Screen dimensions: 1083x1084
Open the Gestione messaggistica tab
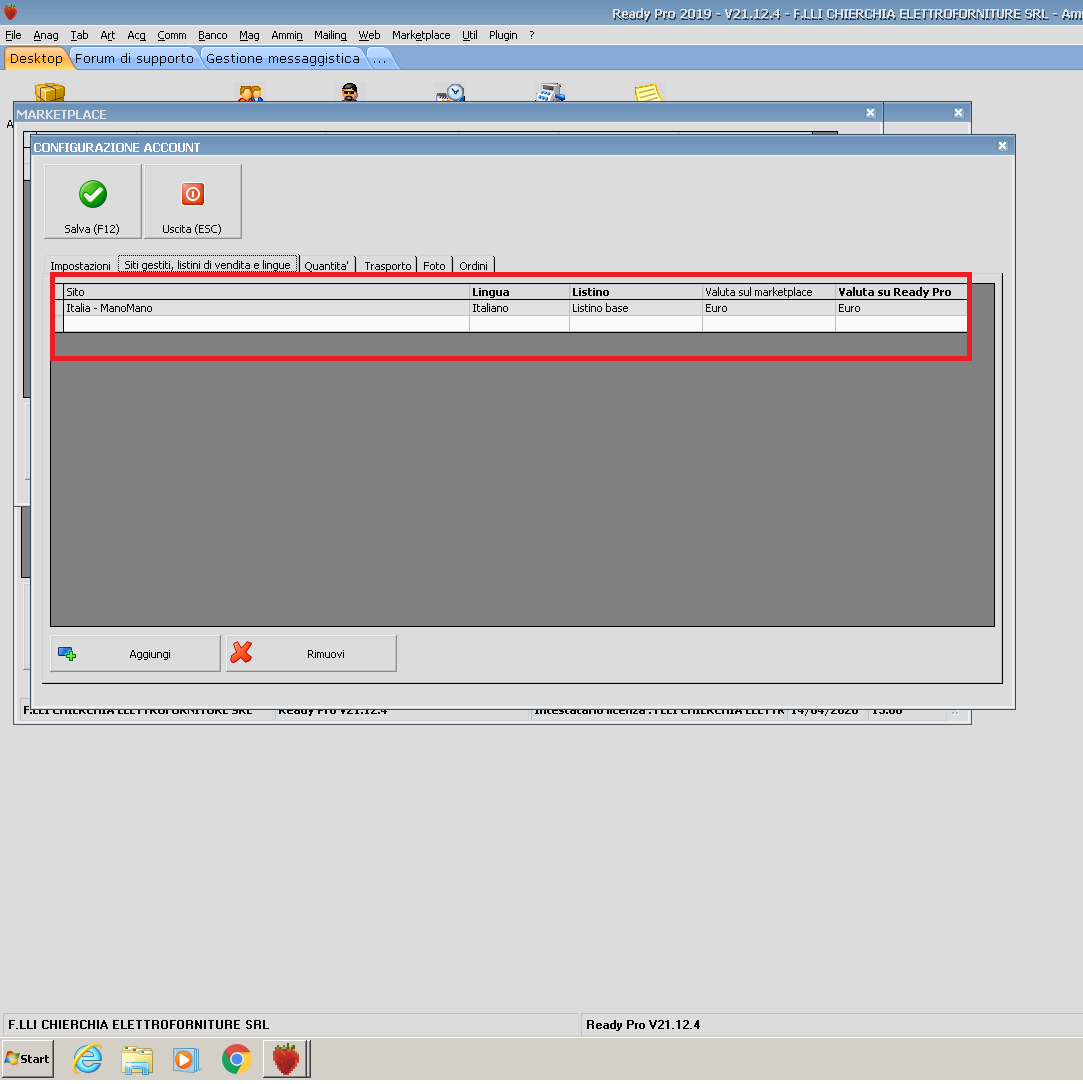tap(283, 59)
